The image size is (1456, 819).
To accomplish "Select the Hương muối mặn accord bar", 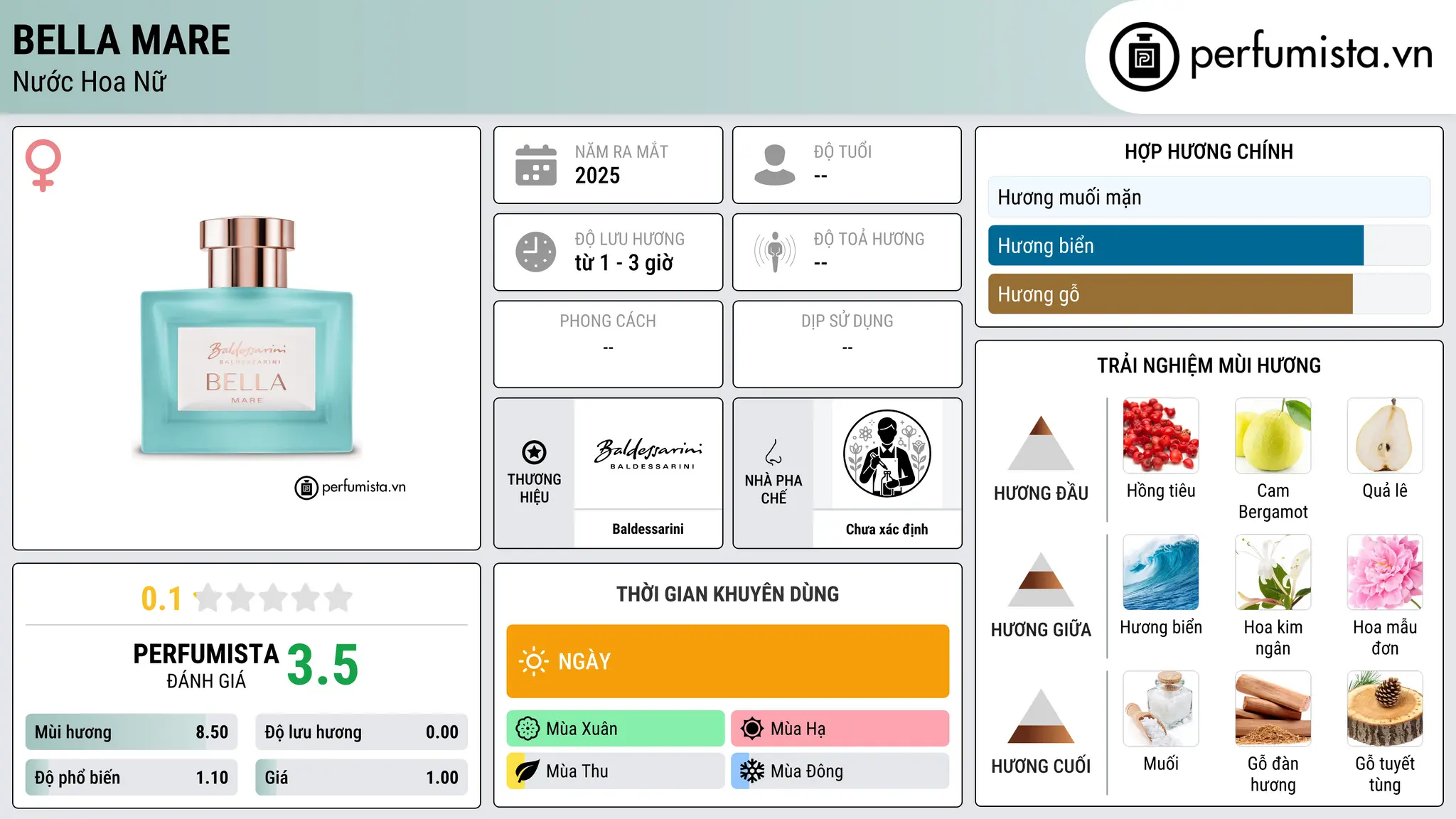I will pyautogui.click(x=1209, y=197).
